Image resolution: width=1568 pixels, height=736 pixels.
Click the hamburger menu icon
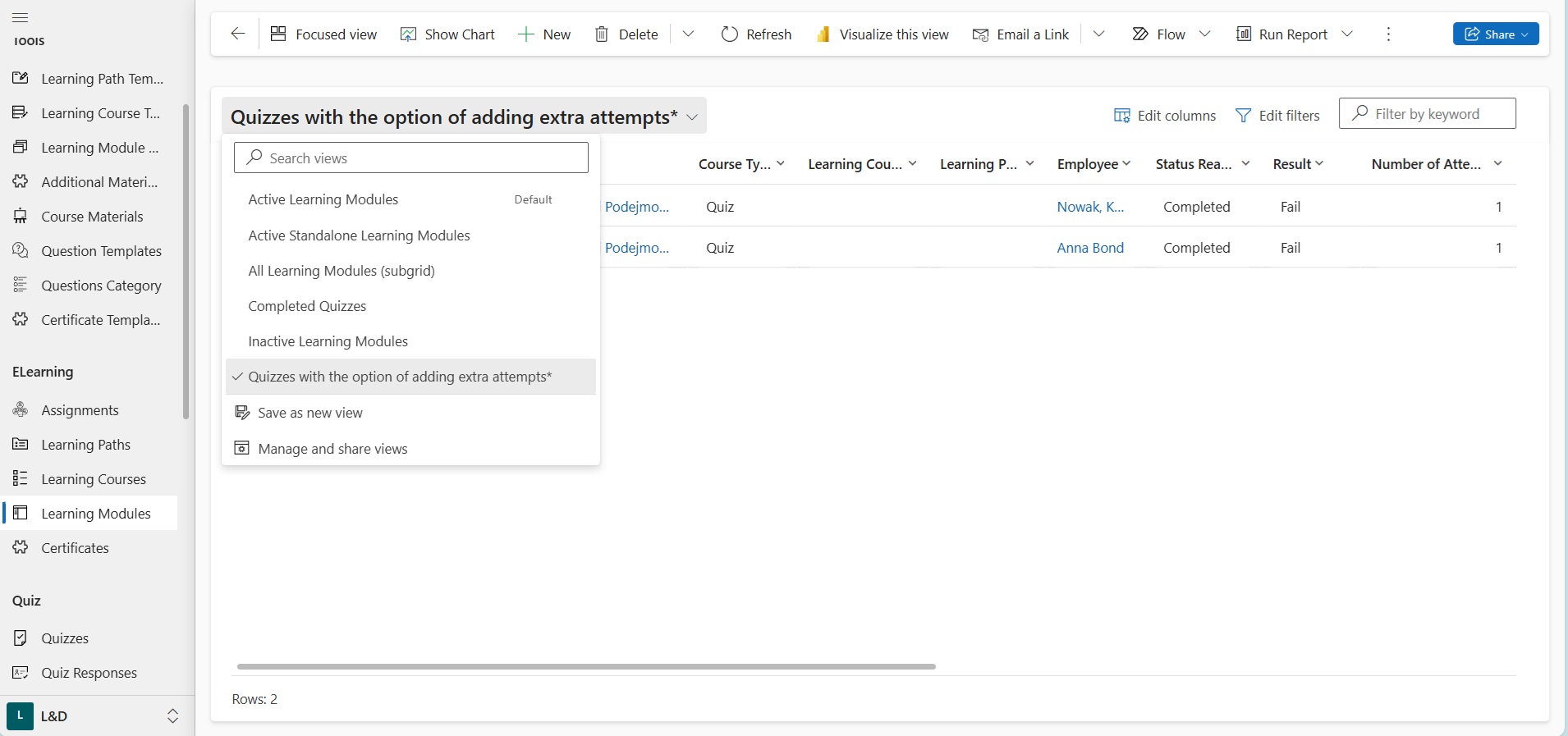[21, 17]
